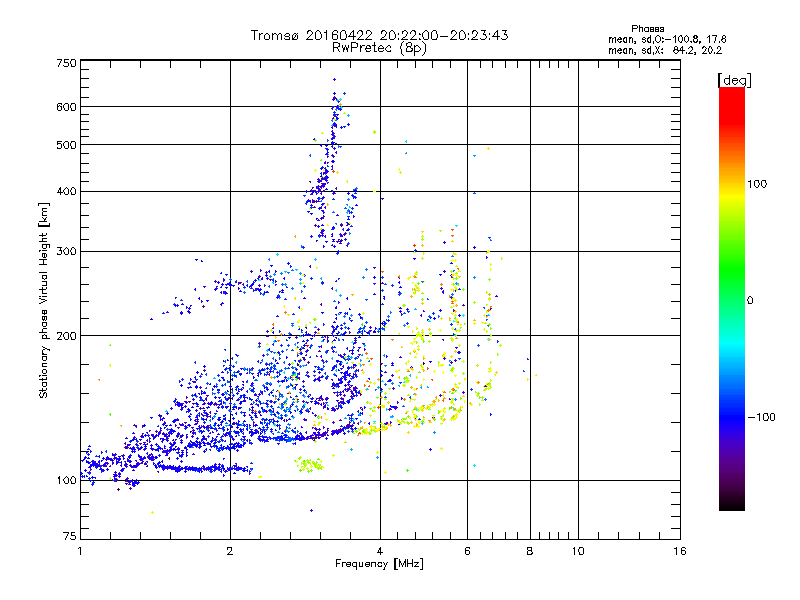
Task: Click x-axis tick label '16'
Action: click(680, 551)
